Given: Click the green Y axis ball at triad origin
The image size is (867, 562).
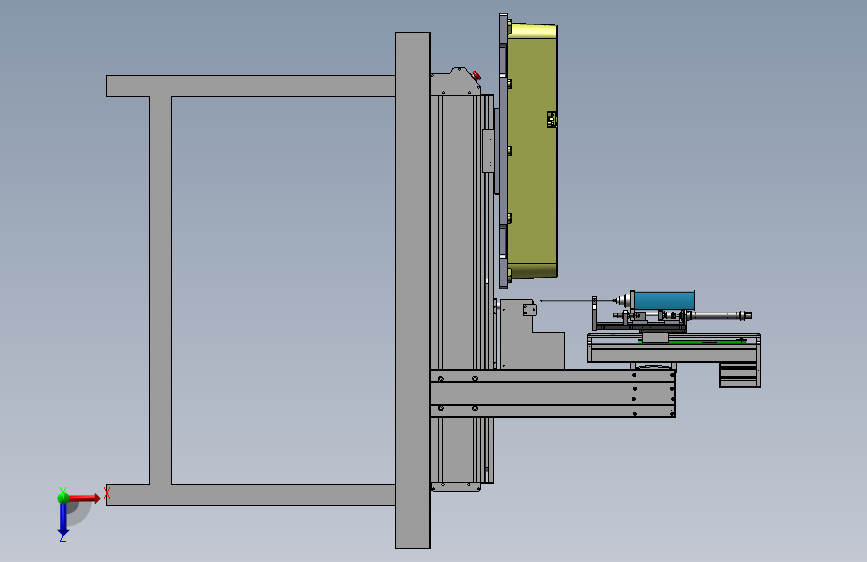Looking at the screenshot, I should pos(63,497).
